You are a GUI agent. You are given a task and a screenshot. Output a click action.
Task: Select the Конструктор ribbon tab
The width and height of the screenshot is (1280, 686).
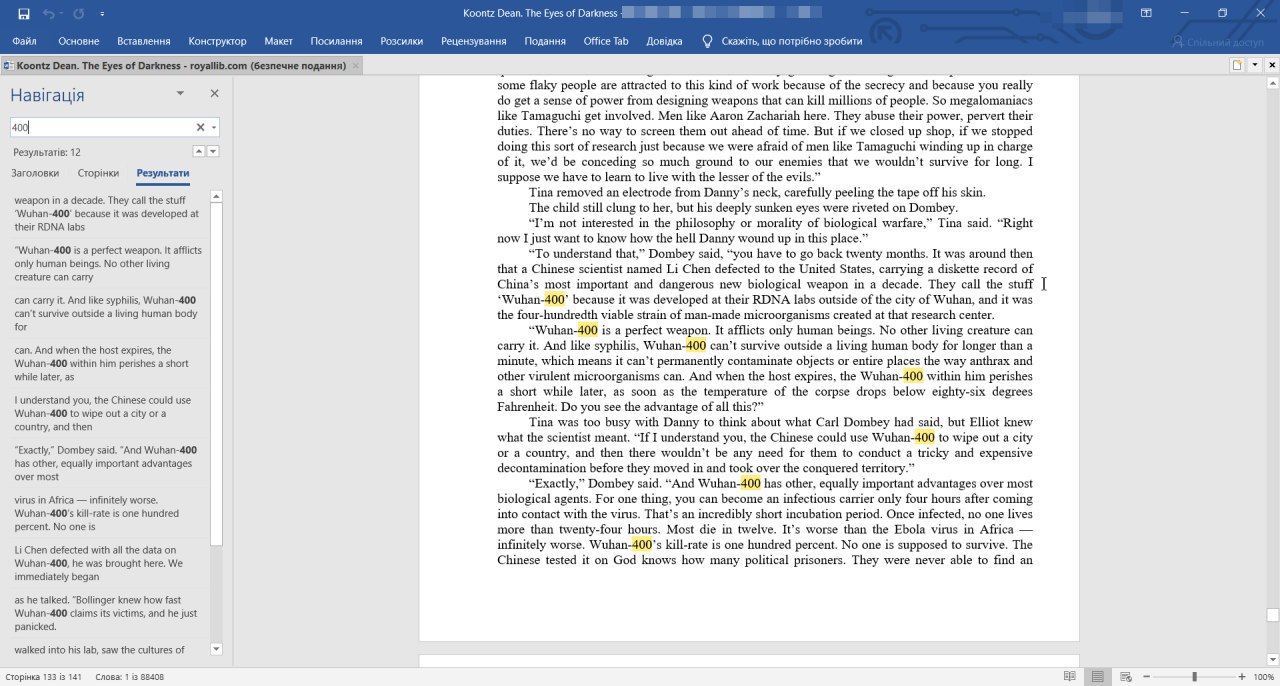[217, 41]
